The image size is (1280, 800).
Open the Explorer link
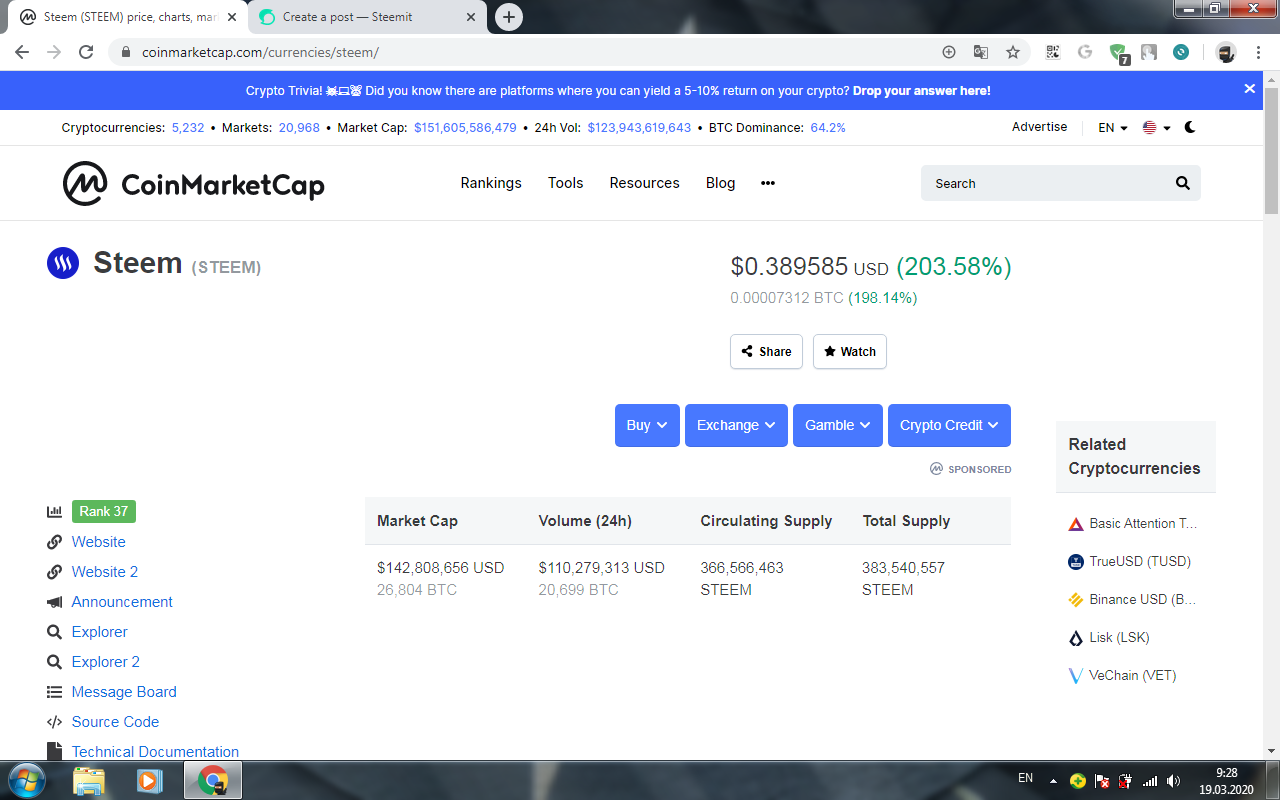pos(100,632)
